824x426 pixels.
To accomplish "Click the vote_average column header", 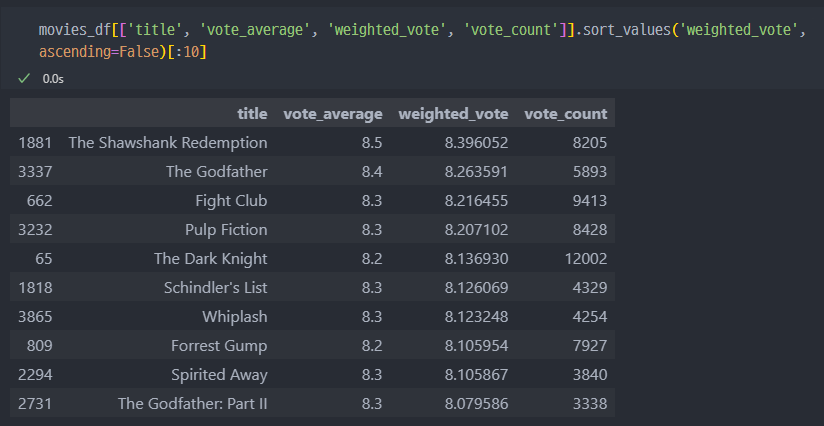I will coord(333,114).
